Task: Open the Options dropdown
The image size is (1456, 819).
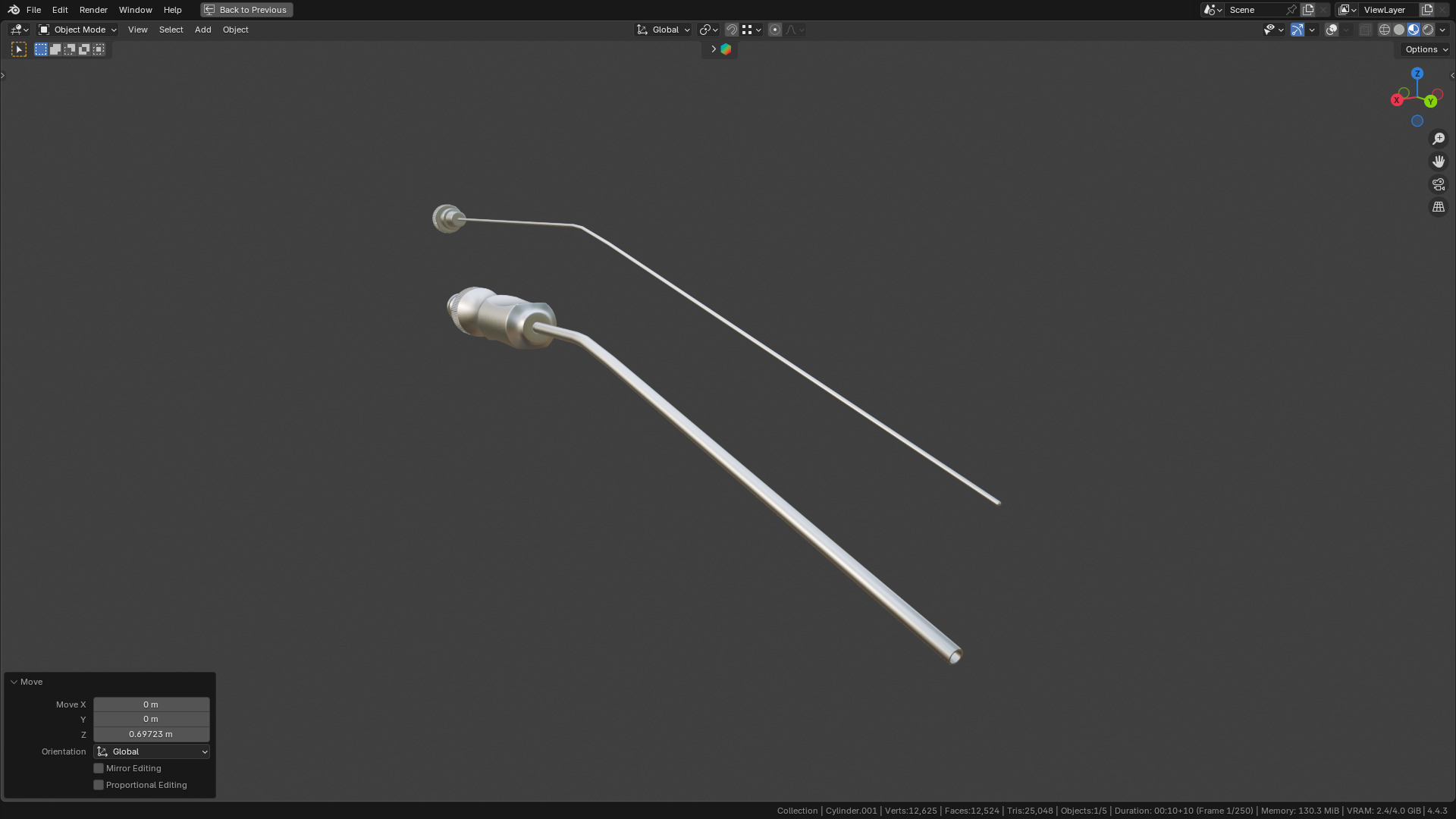Action: [x=1426, y=49]
